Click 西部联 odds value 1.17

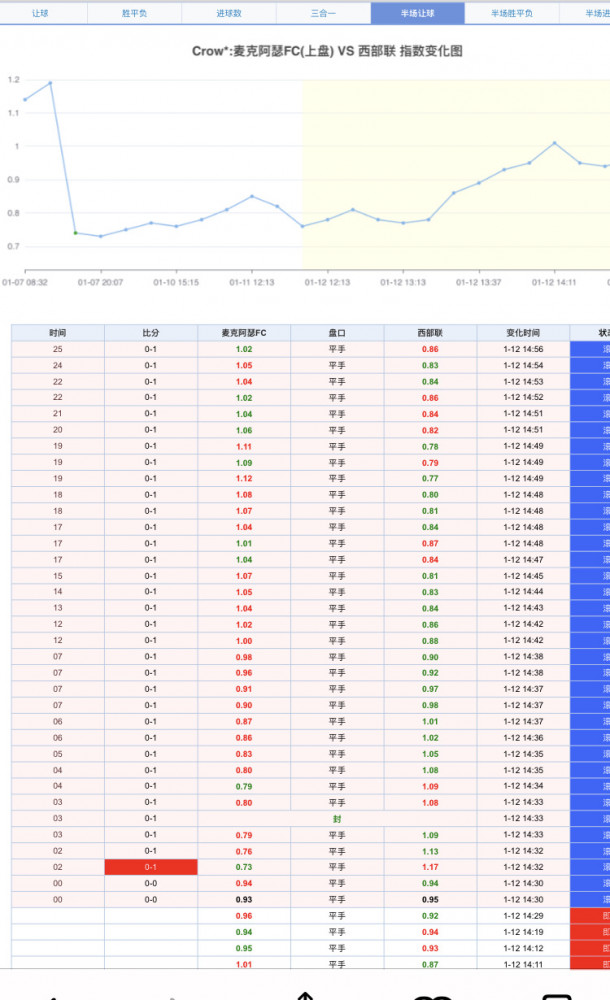point(431,867)
